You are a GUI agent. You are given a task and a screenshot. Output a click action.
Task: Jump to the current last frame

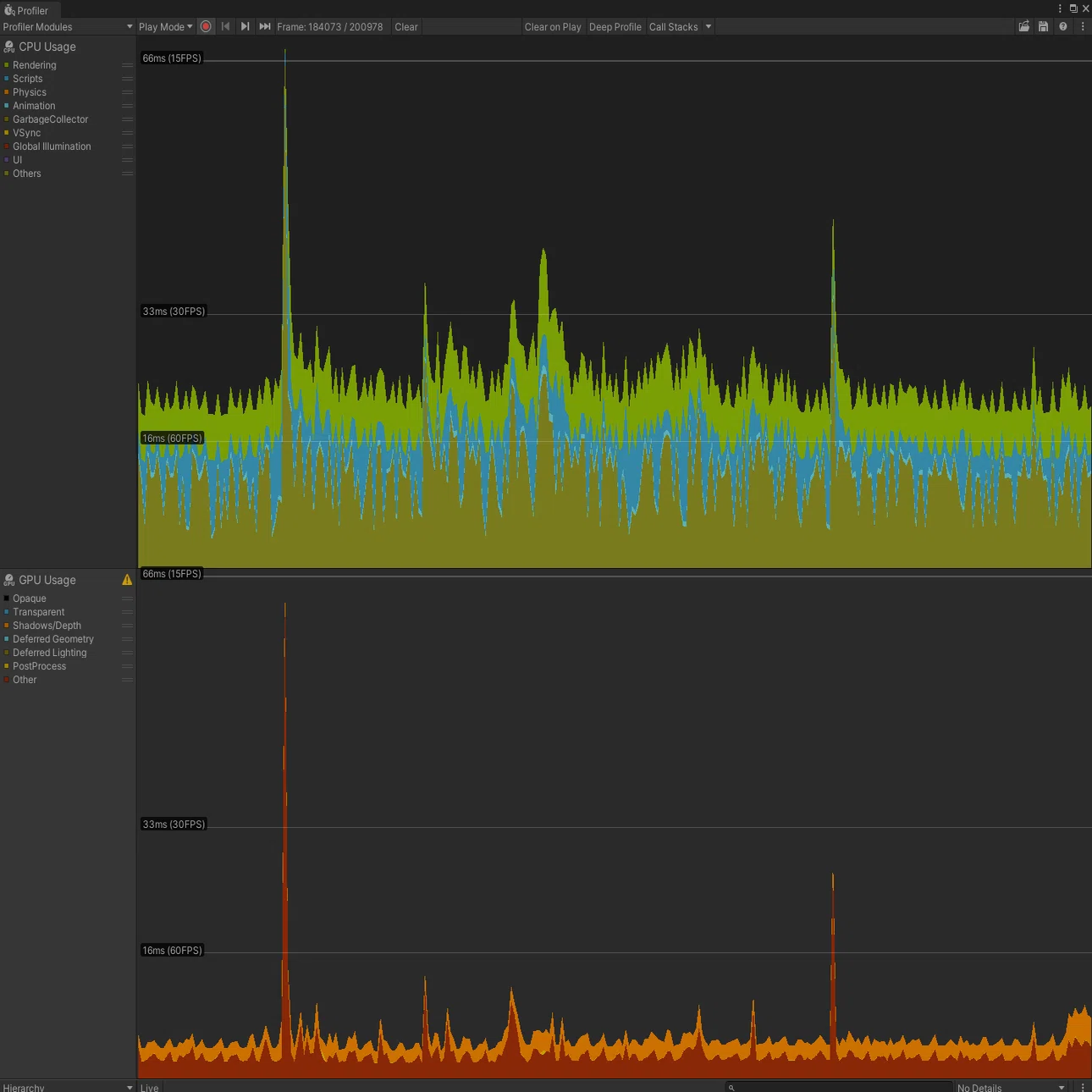[x=264, y=26]
